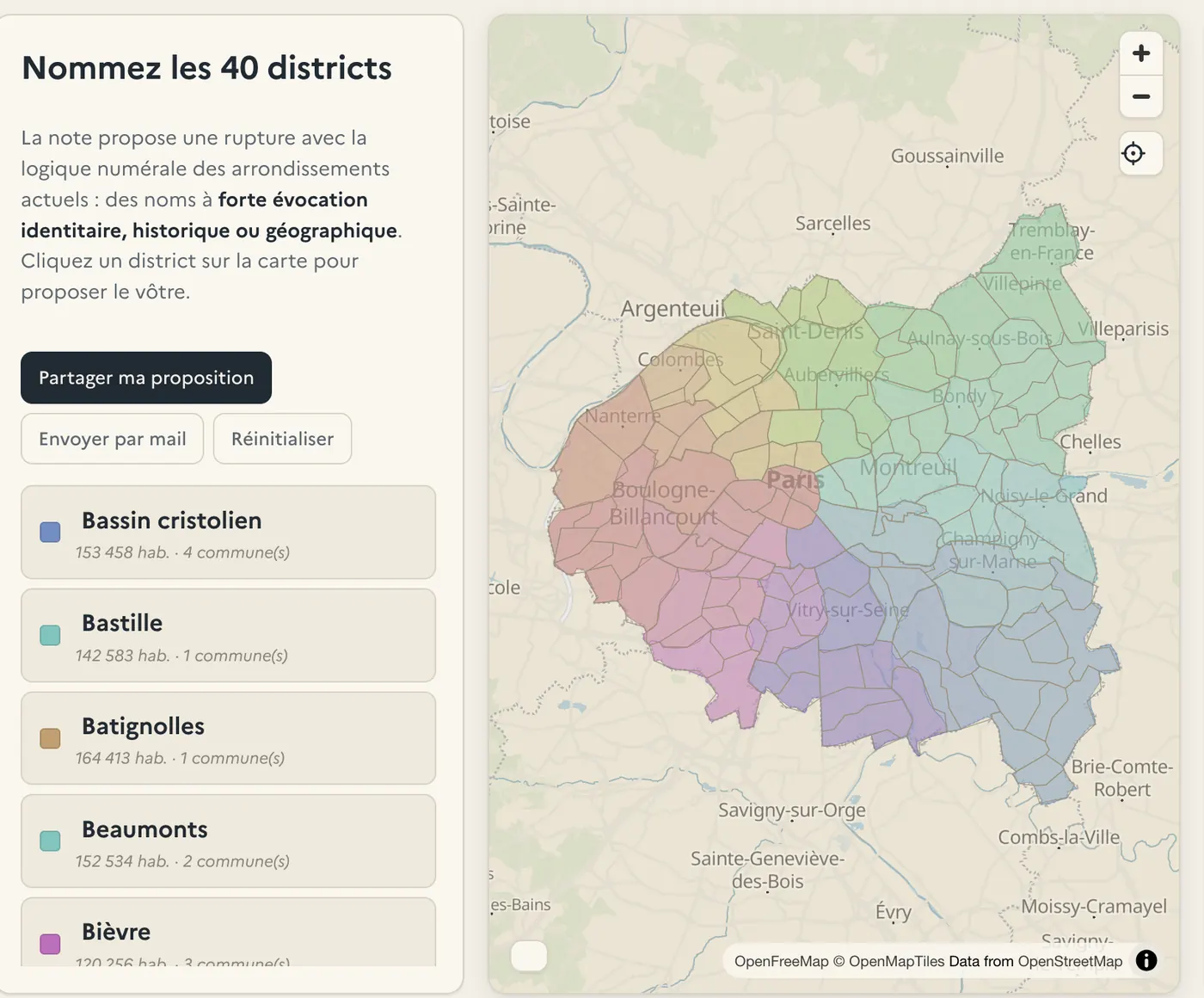This screenshot has height=998, width=1204.
Task: Click 142 583 hab. population text
Action: [x=122, y=656]
